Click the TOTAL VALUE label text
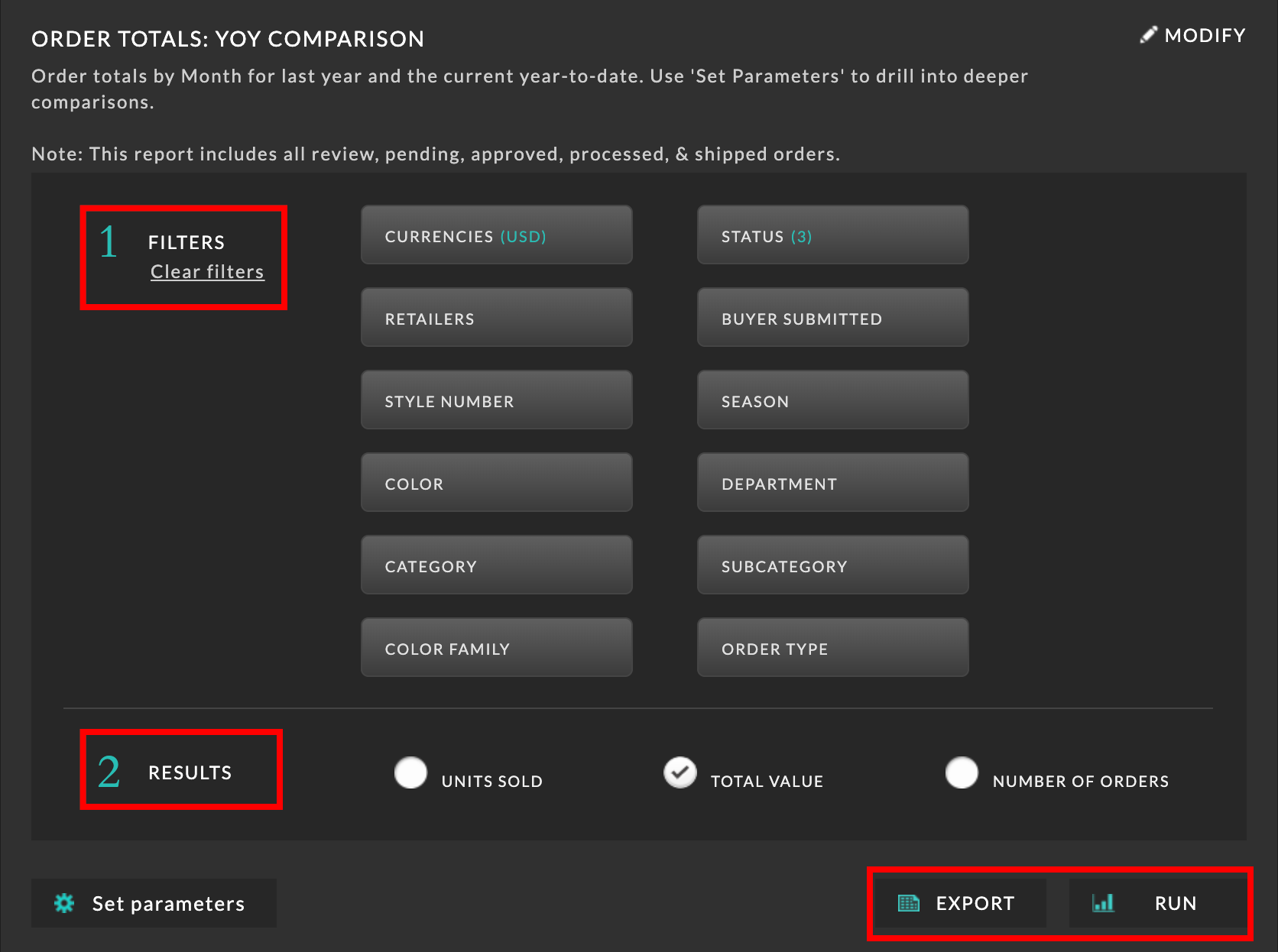This screenshot has height=952, width=1278. [x=767, y=781]
